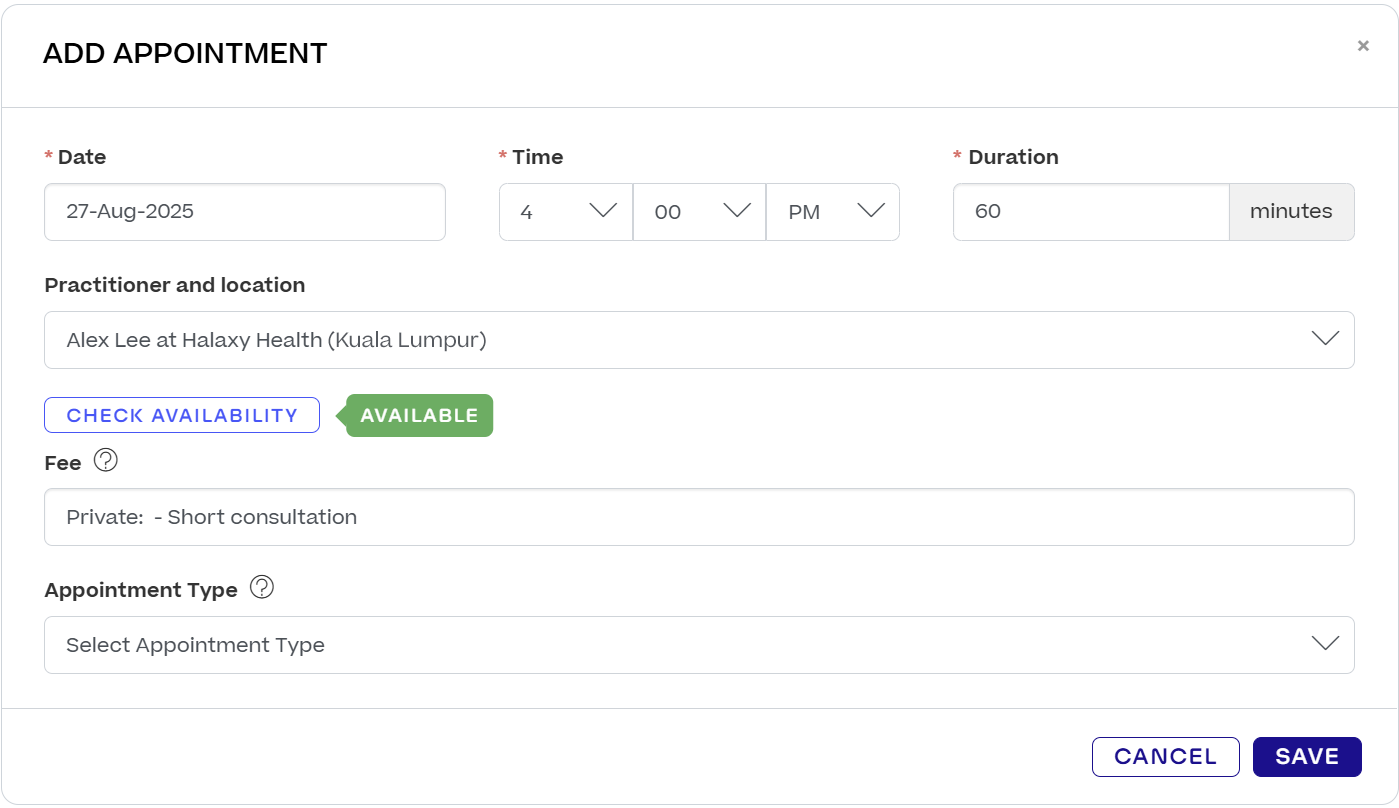Screen dimensions: 1399x808
Task: Click the Date field showing 27-Aug-2025
Action: (245, 212)
